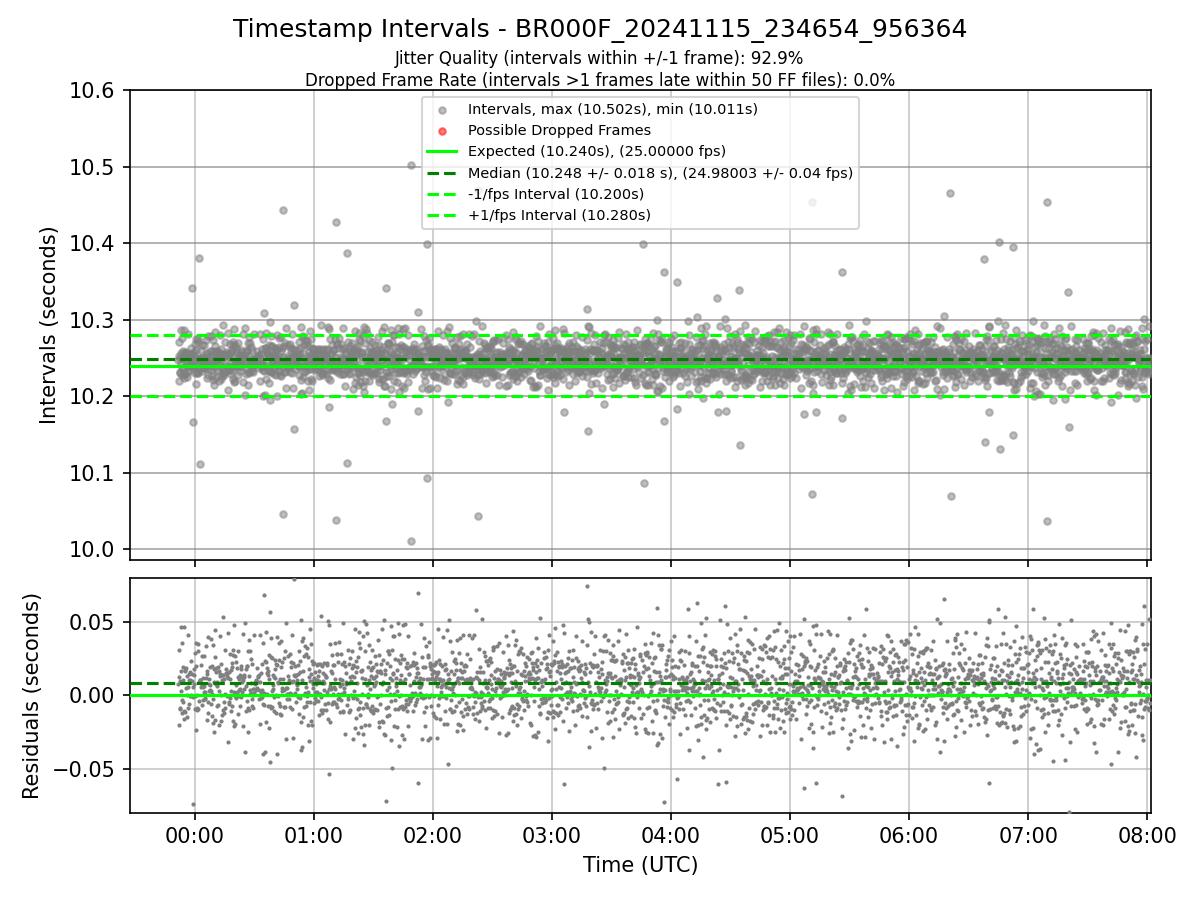Click the 10.5 y-axis tick label

point(93,167)
